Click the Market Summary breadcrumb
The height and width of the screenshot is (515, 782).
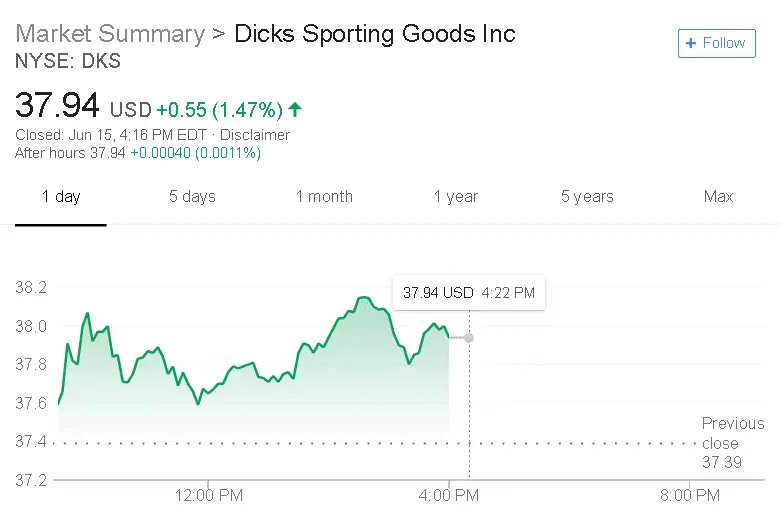point(109,34)
